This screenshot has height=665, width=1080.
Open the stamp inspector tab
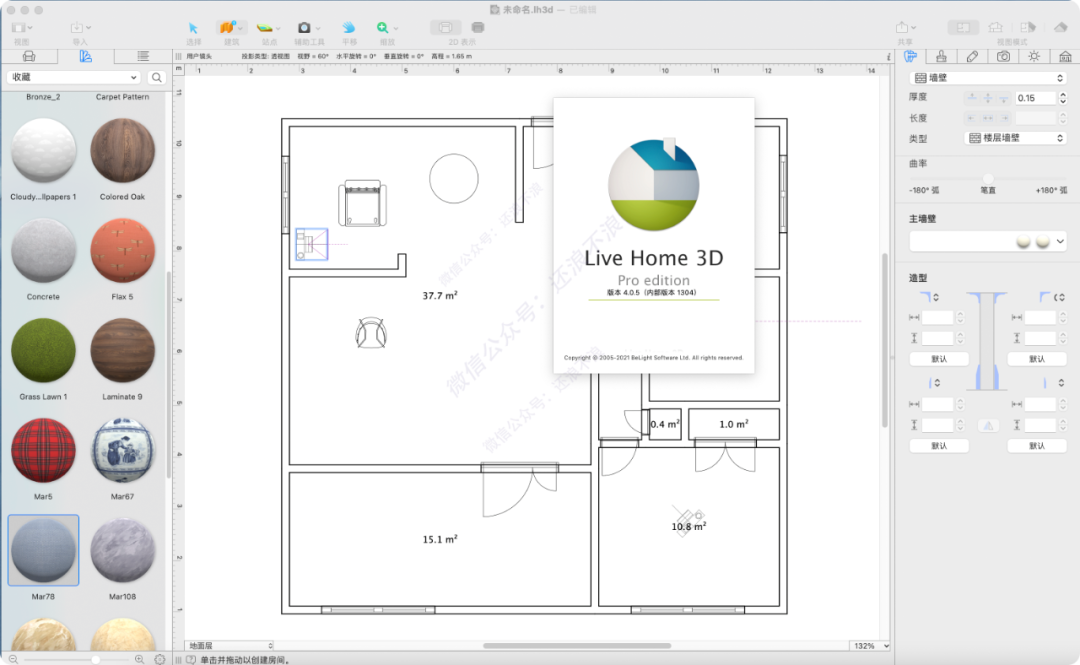tap(942, 57)
